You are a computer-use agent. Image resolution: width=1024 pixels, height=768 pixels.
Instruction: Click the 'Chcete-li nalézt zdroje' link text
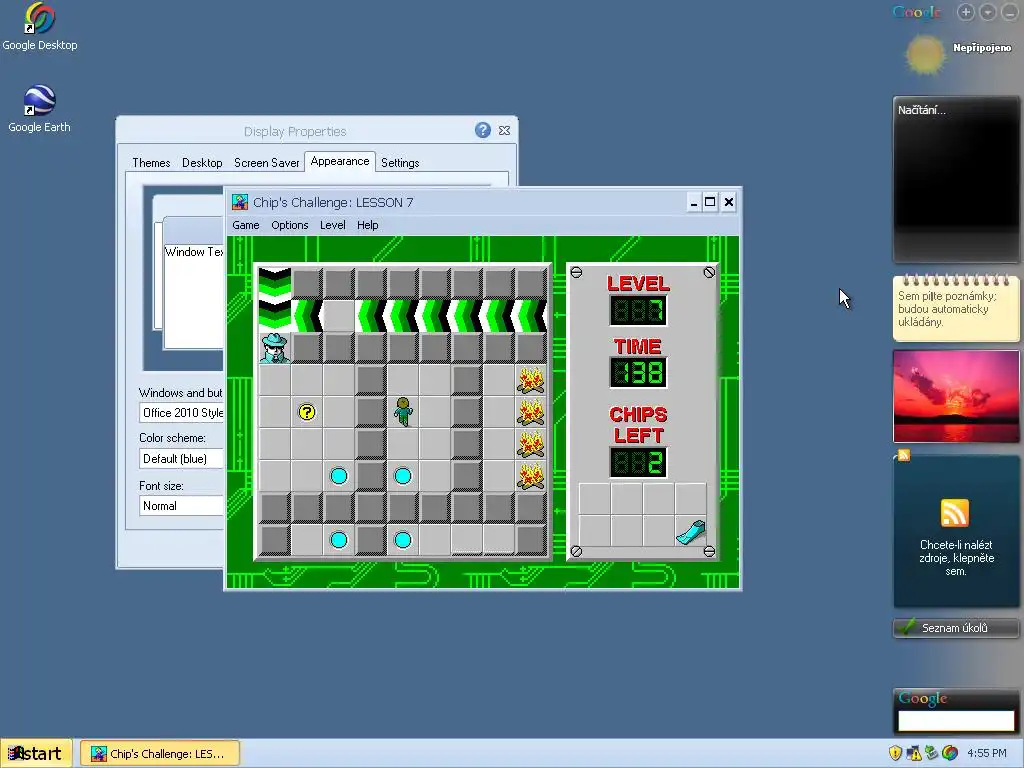956,558
